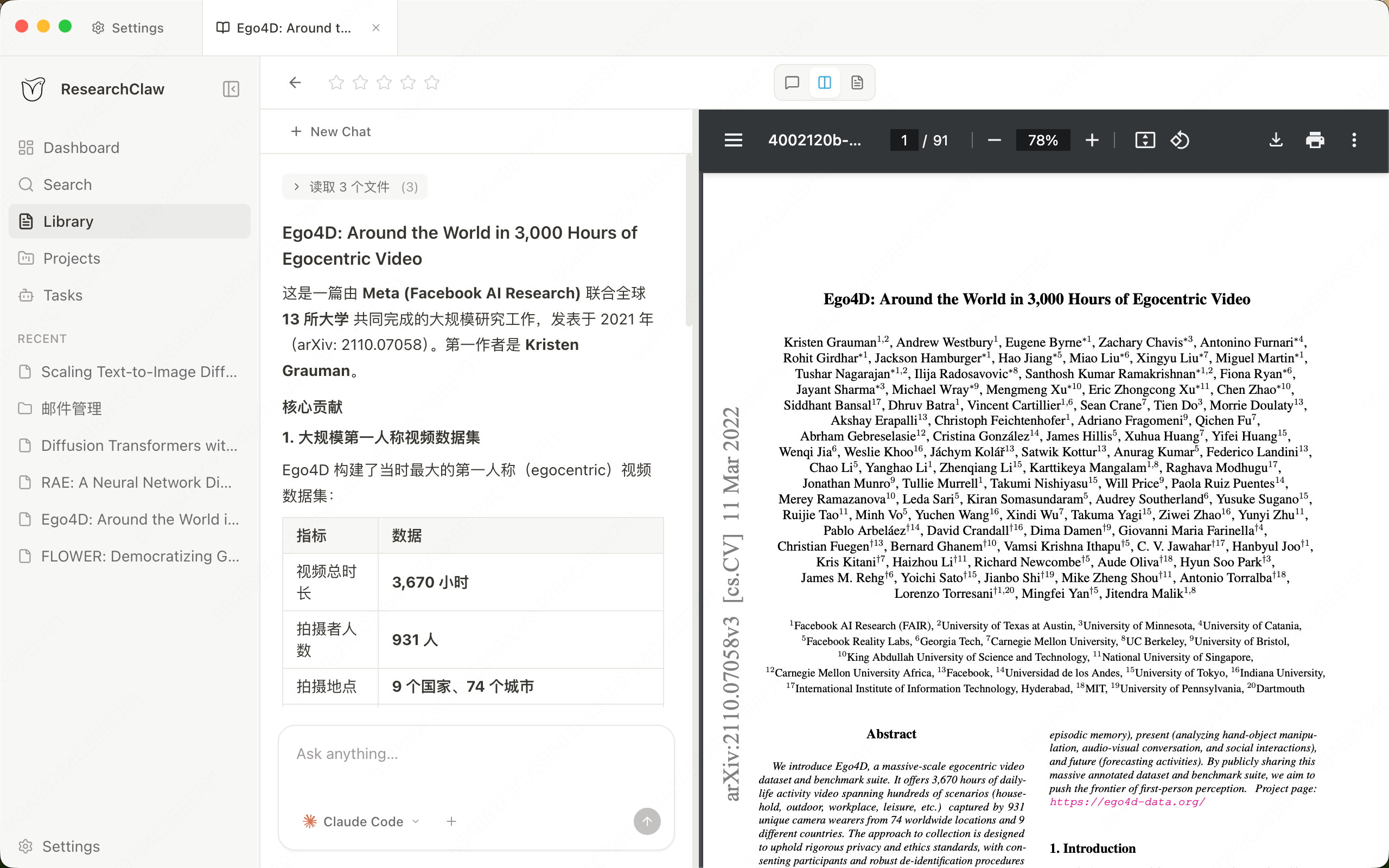Switch to chat-only view mode

click(x=792, y=82)
